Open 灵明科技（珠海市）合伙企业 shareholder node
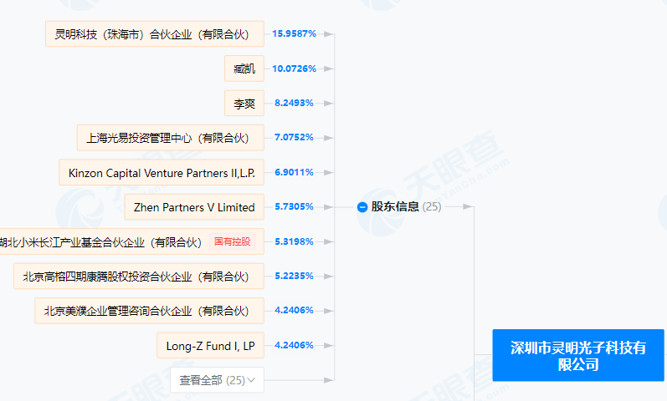Screen dimensions: 667x401 pos(156,34)
